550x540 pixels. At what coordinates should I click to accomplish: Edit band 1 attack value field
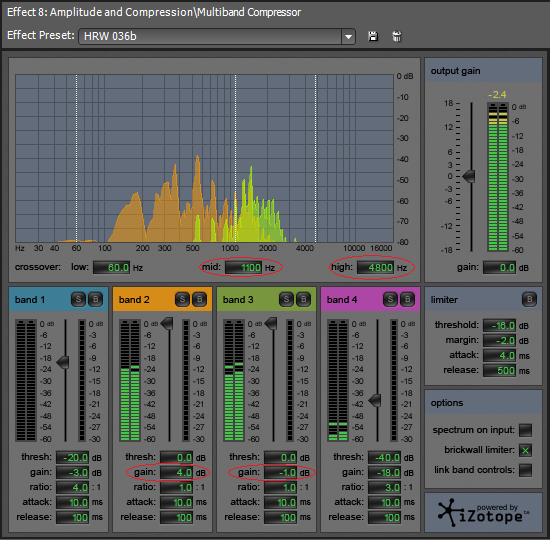click(x=72, y=502)
